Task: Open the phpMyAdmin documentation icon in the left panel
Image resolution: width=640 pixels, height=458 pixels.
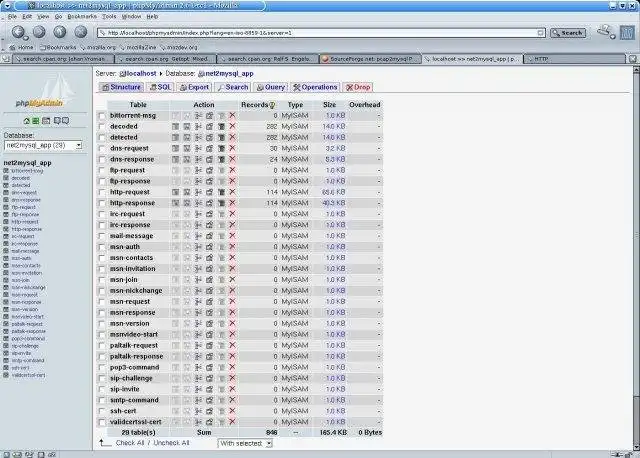Action: pyautogui.click(x=57, y=121)
